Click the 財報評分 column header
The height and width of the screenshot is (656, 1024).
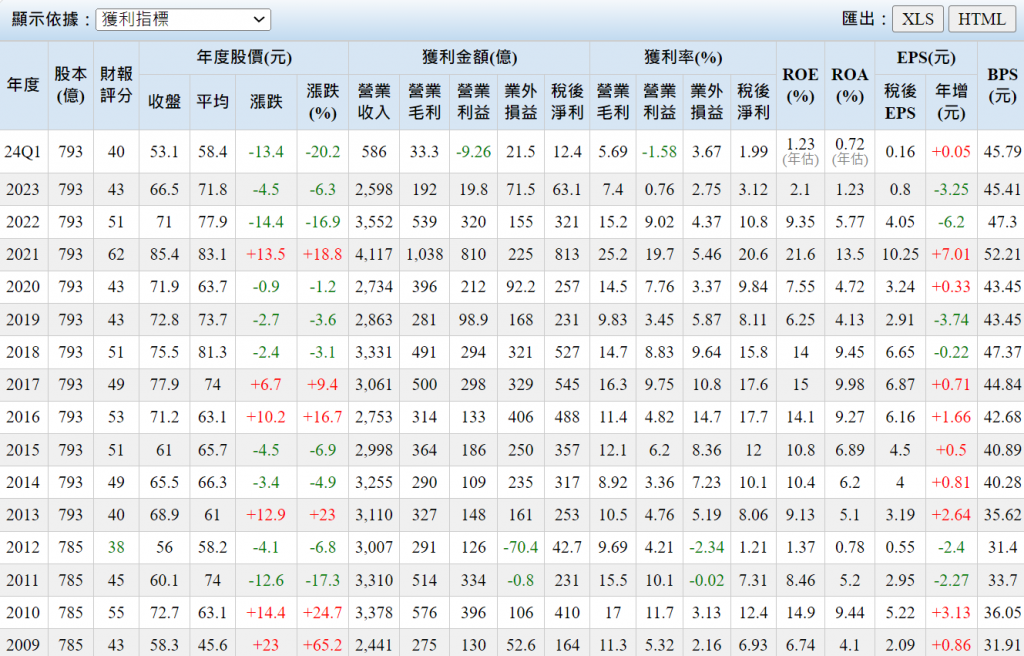point(117,85)
